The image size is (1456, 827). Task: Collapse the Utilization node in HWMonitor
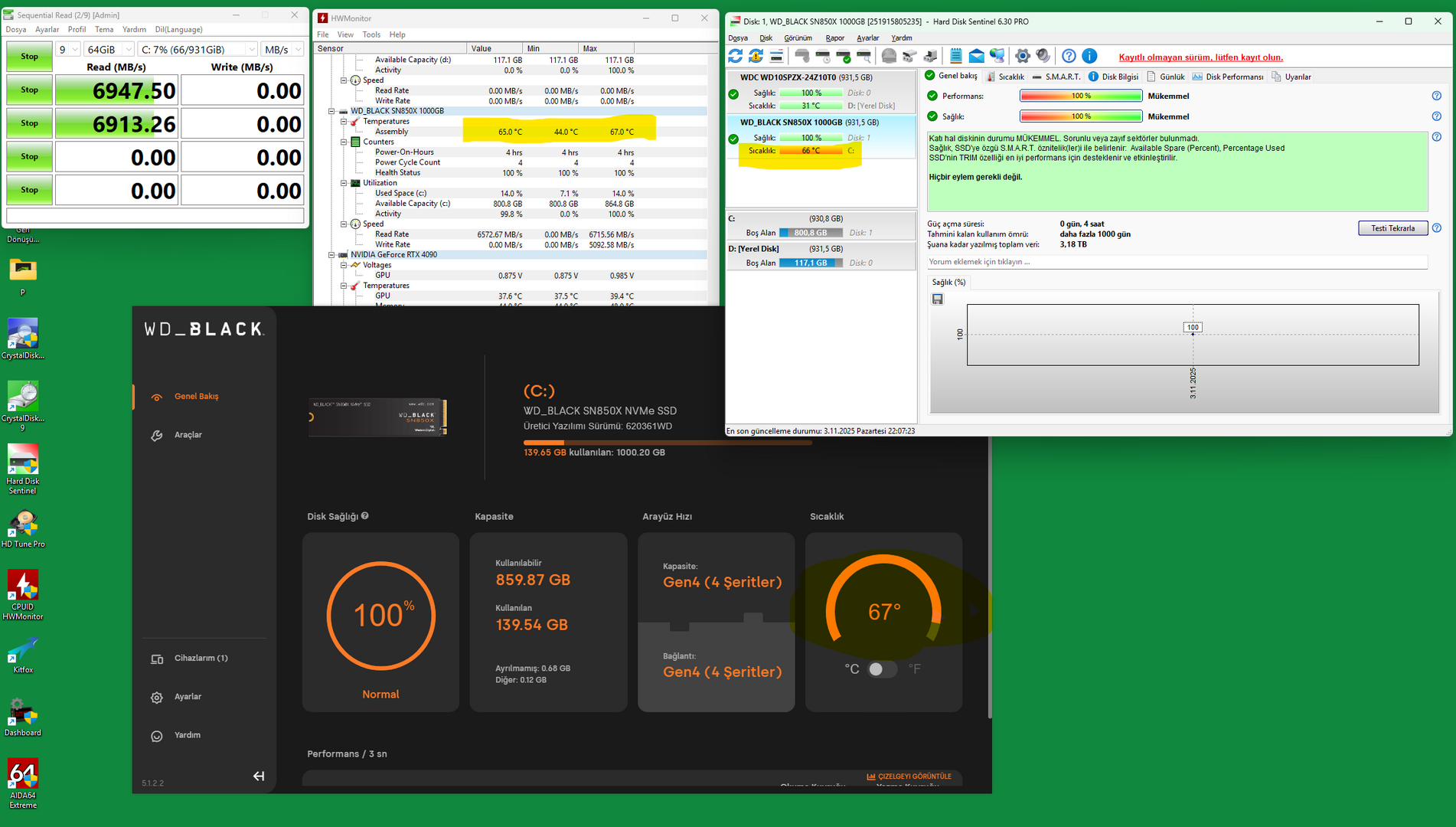344,183
